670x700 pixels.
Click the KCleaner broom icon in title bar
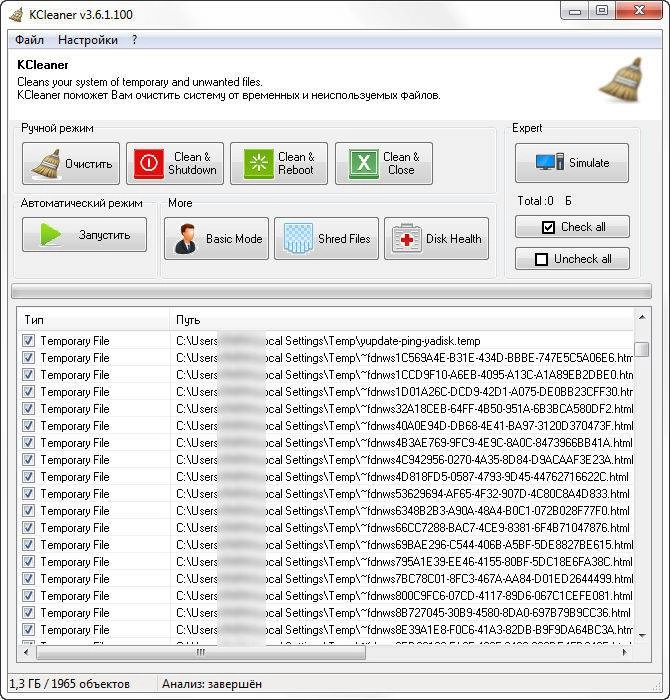(x=16, y=14)
